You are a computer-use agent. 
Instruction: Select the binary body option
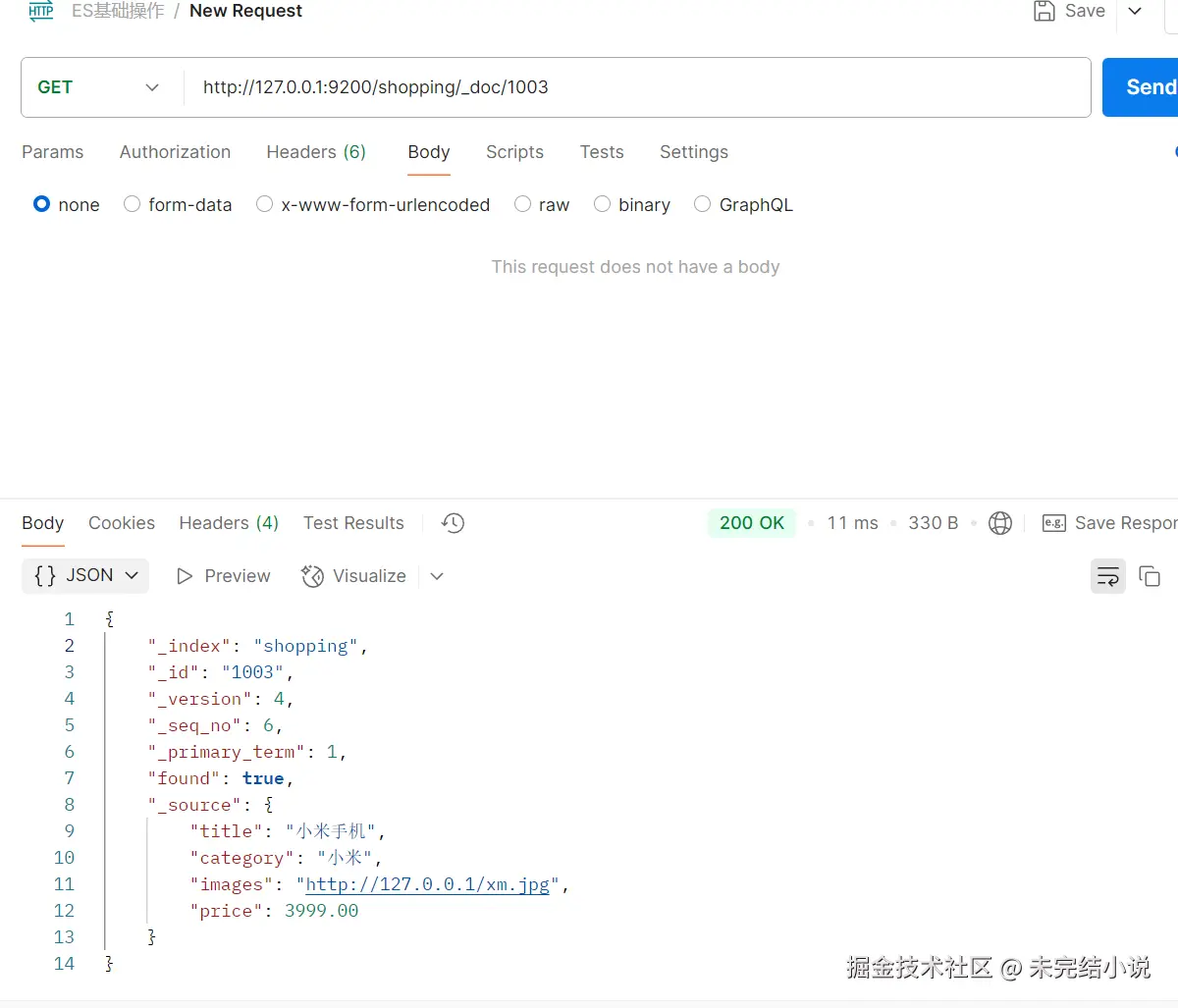coord(602,204)
